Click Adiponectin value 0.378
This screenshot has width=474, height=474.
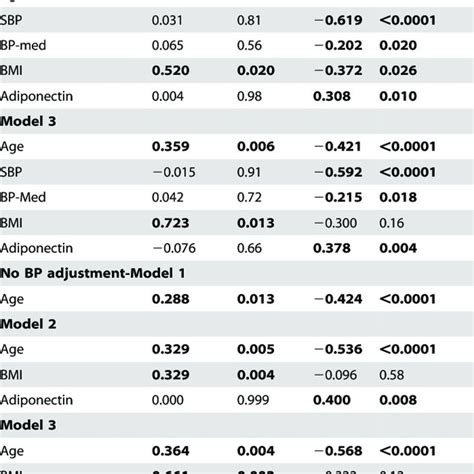(332, 248)
